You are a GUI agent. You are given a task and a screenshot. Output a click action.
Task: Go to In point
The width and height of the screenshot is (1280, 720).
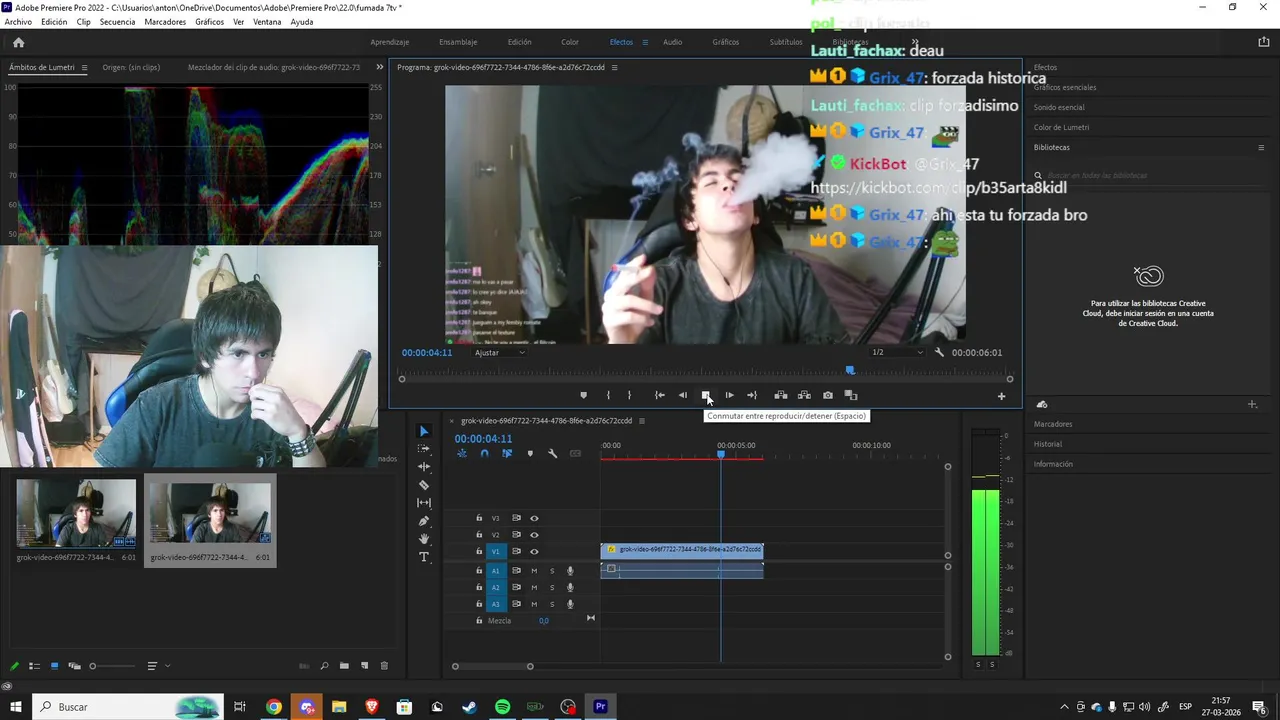click(660, 395)
